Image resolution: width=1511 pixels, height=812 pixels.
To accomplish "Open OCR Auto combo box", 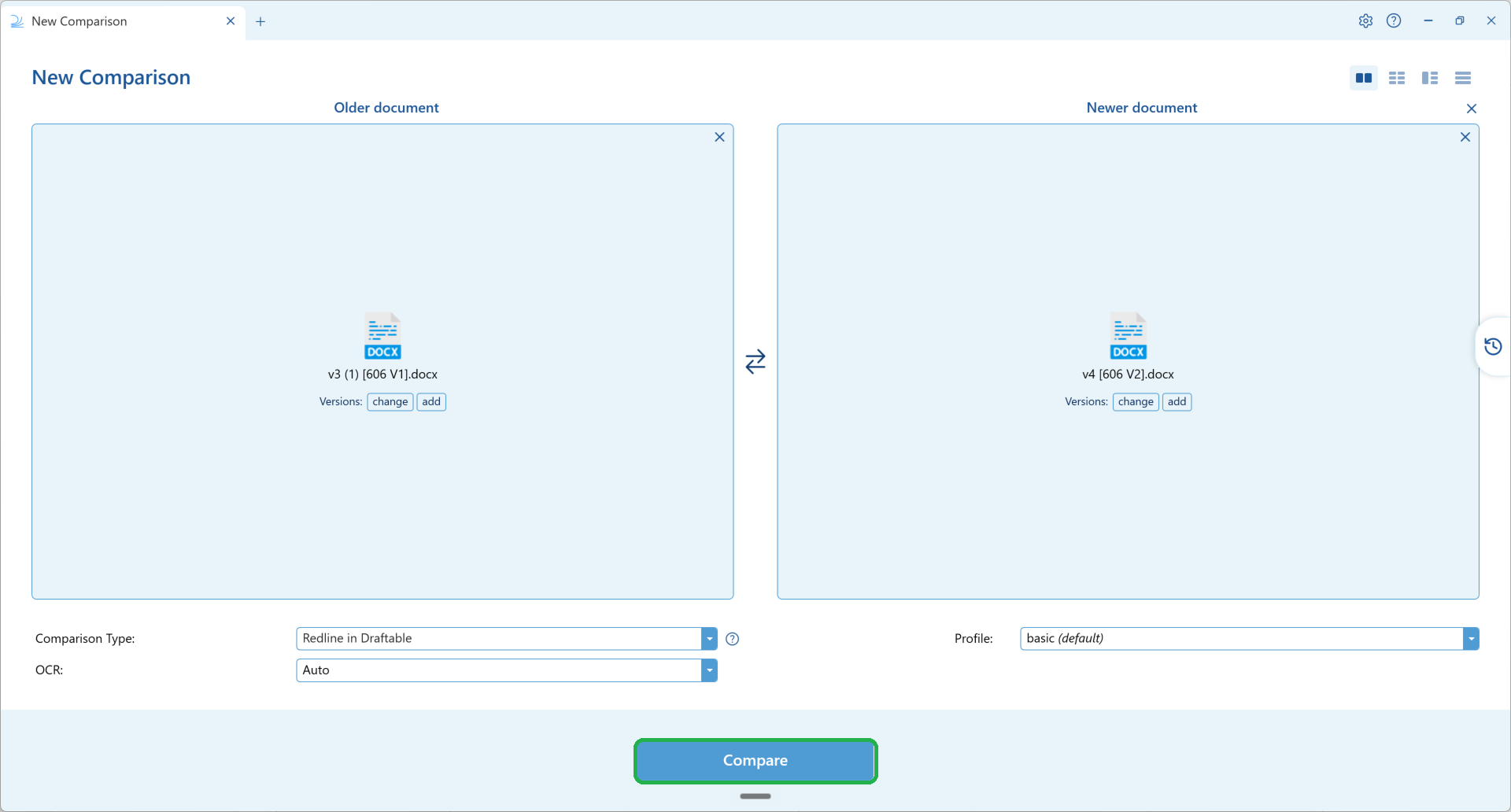I will click(x=507, y=670).
